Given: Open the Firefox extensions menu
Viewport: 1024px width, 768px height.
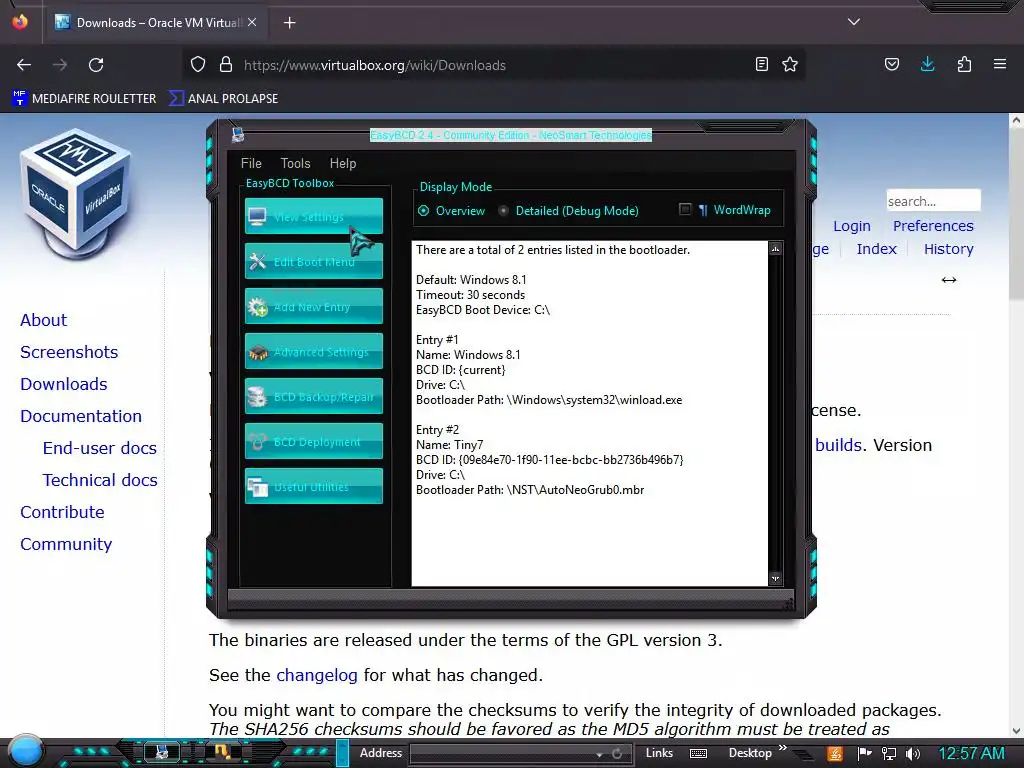Looking at the screenshot, I should click(964, 64).
